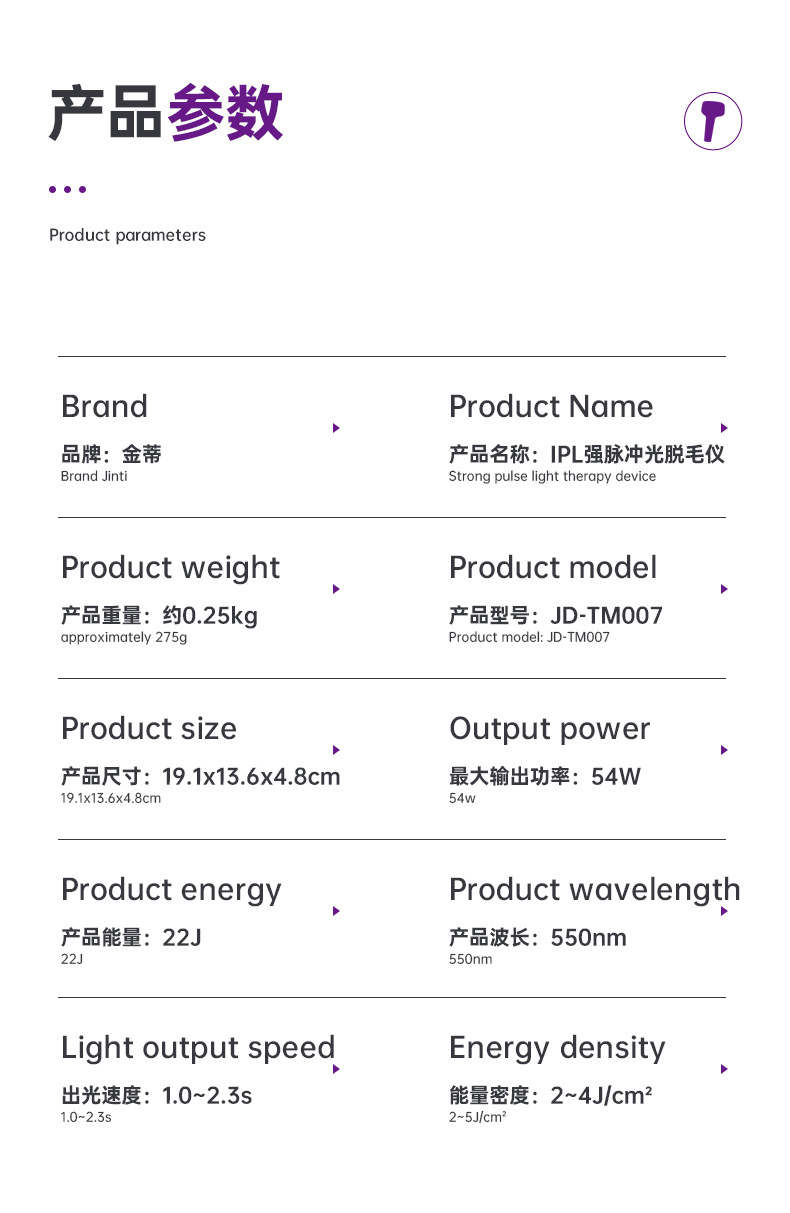Click the triangle next to Product weight
Viewport: 790px width, 1213px height.
click(336, 589)
